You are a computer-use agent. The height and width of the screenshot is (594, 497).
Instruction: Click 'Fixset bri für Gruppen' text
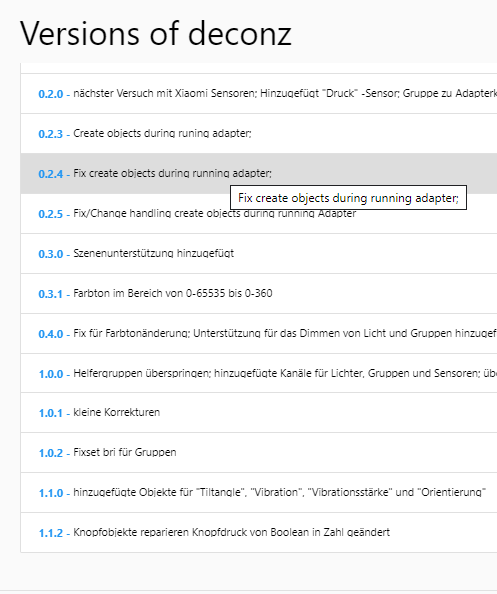click(125, 452)
